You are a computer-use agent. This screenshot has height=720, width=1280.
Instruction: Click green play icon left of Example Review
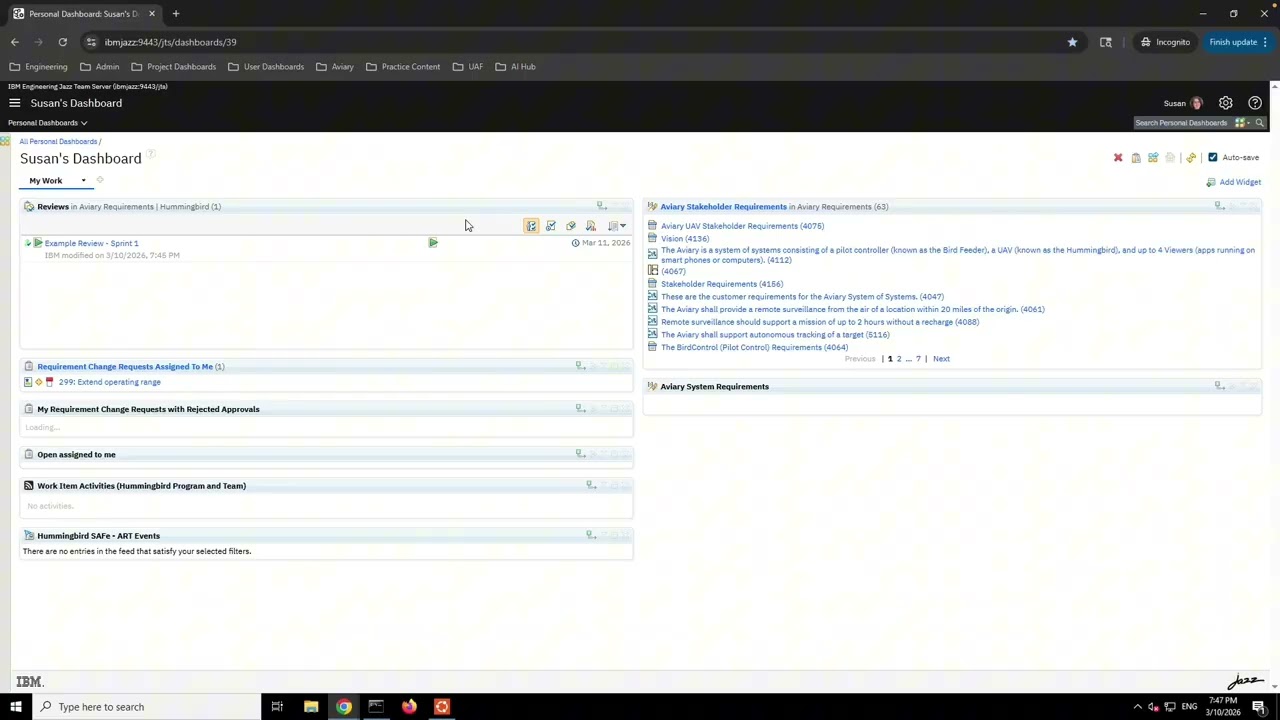point(38,243)
